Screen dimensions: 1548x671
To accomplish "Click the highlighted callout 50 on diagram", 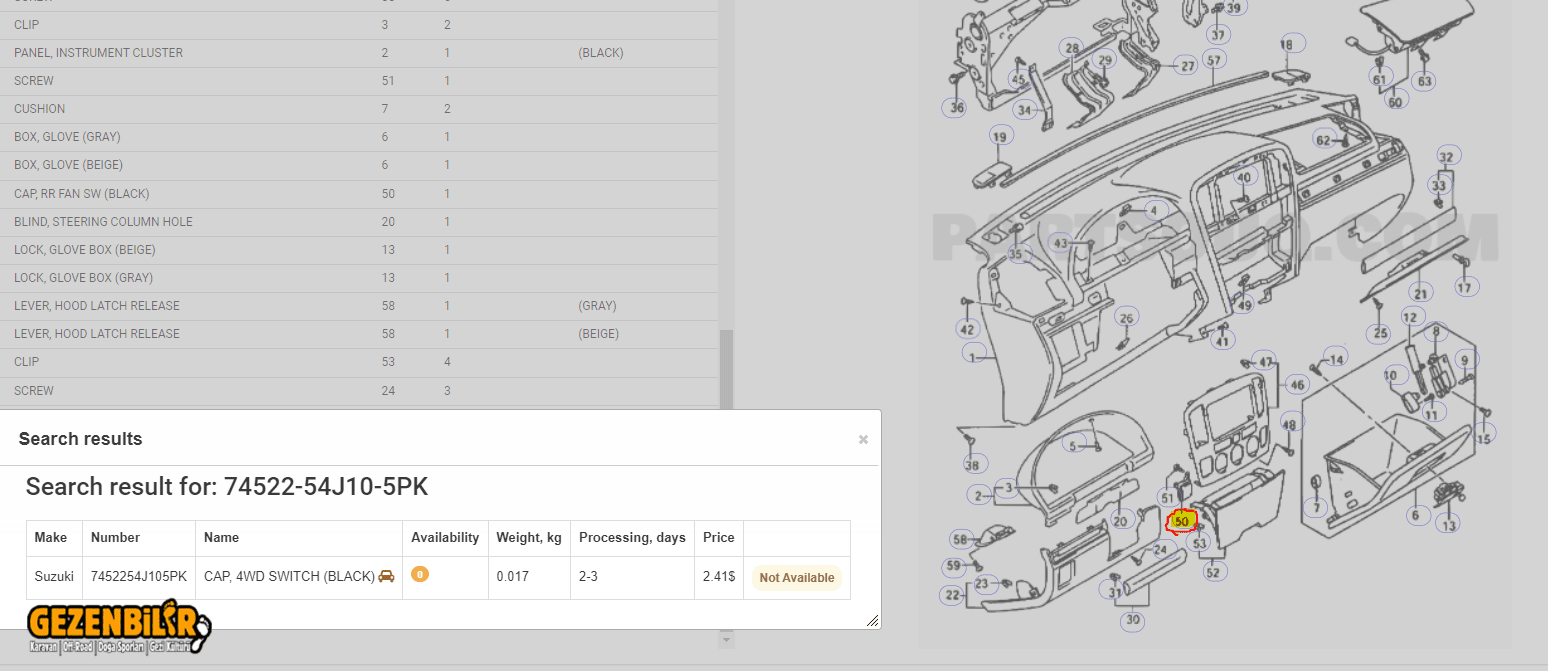I will point(1182,521).
